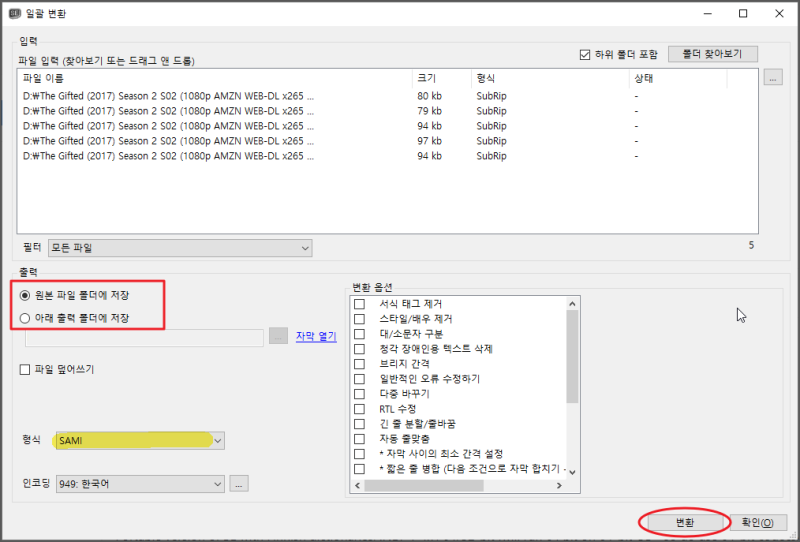Open the 필터 모든 파일 dropdown
The height and width of the screenshot is (542, 800).
(180, 248)
